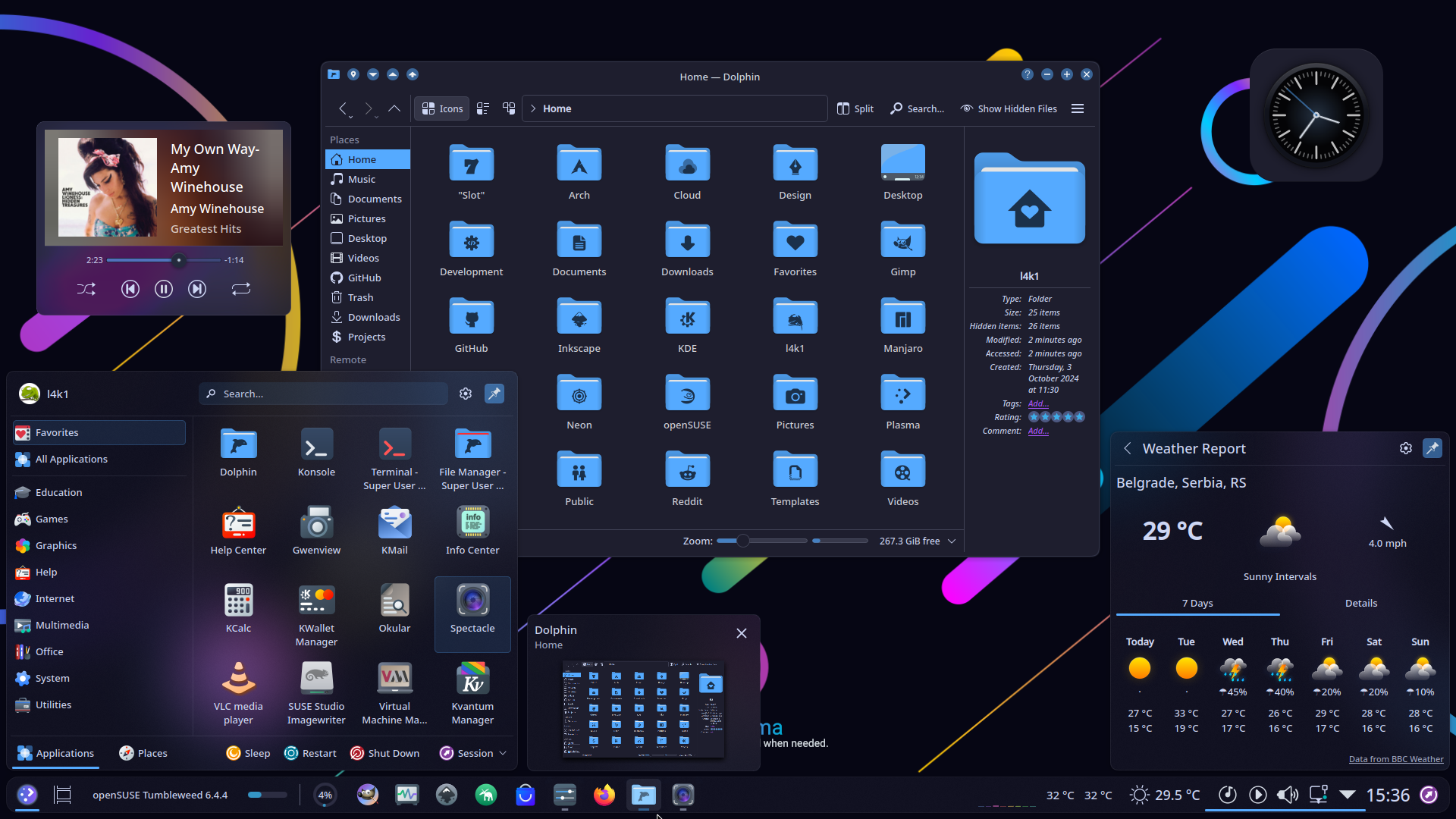Open the Data from BBC Weather link
The height and width of the screenshot is (819, 1456).
[1395, 759]
